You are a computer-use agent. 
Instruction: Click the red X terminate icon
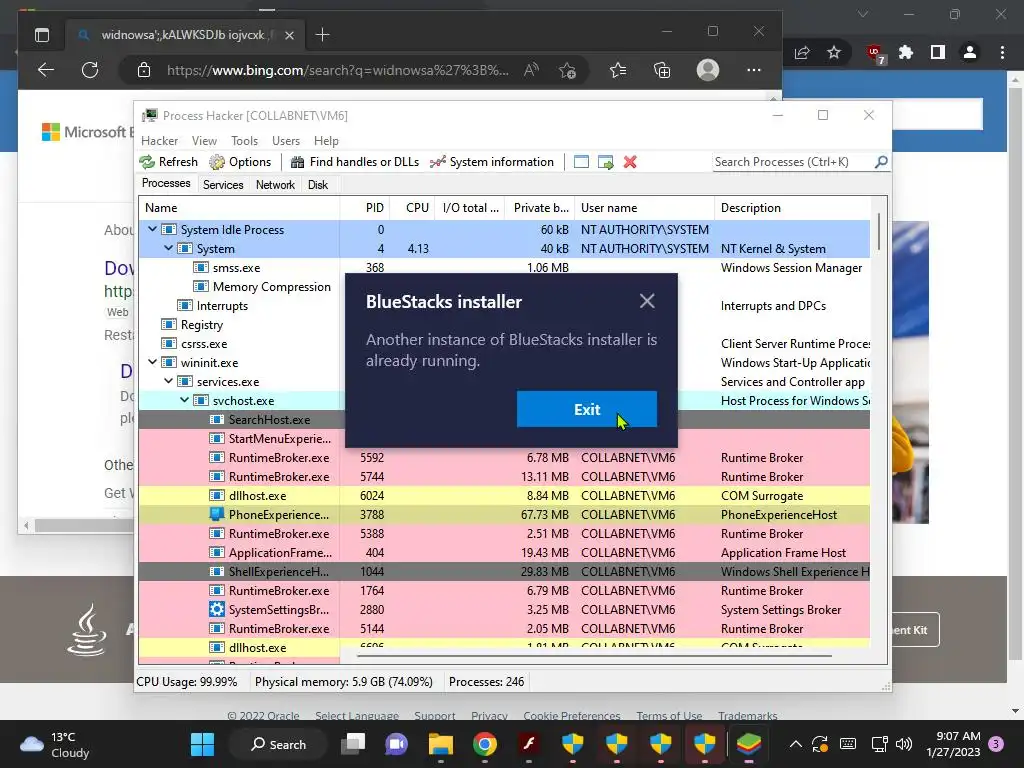(630, 162)
